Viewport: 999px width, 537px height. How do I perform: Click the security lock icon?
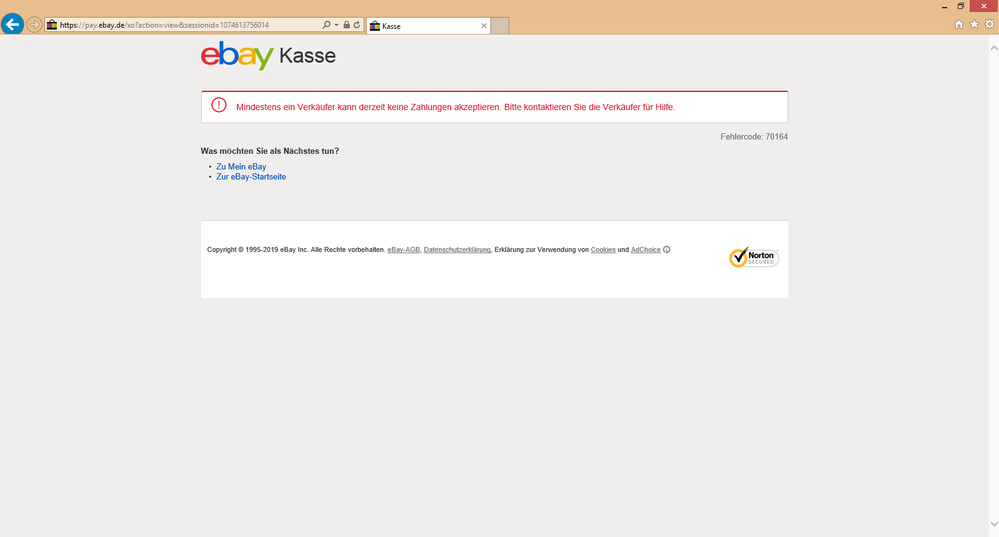[347, 25]
